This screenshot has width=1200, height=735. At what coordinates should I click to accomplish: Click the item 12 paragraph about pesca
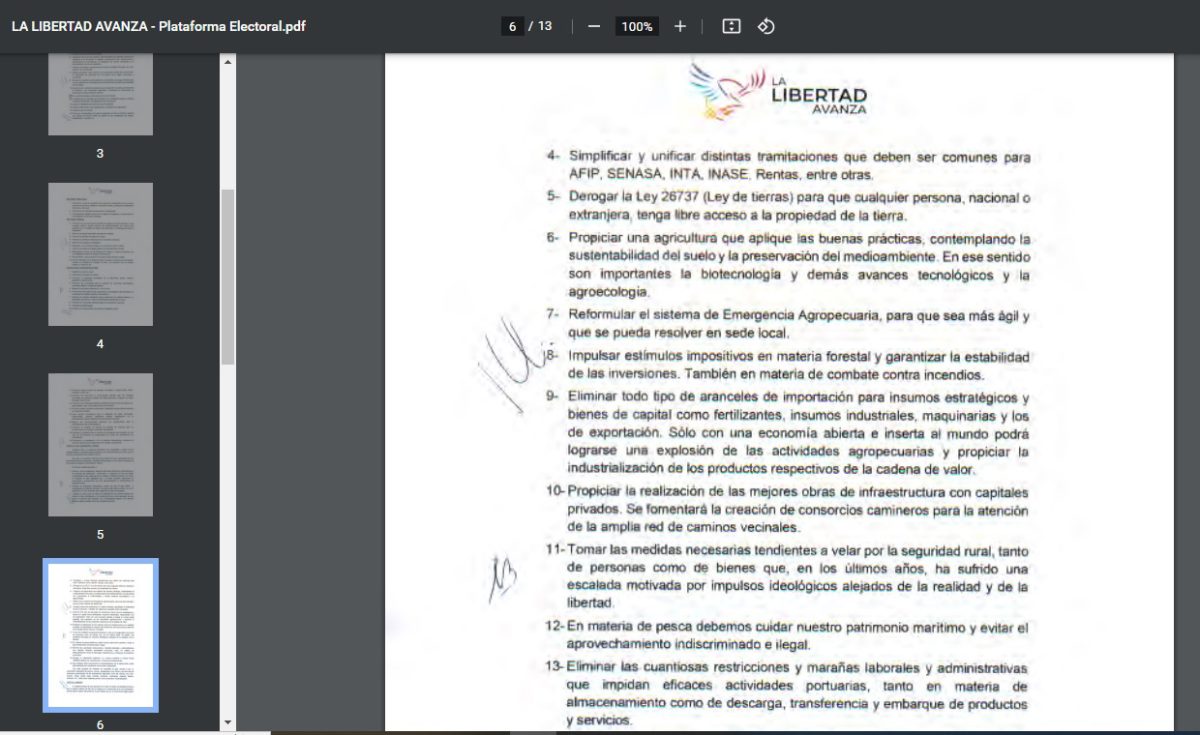798,636
